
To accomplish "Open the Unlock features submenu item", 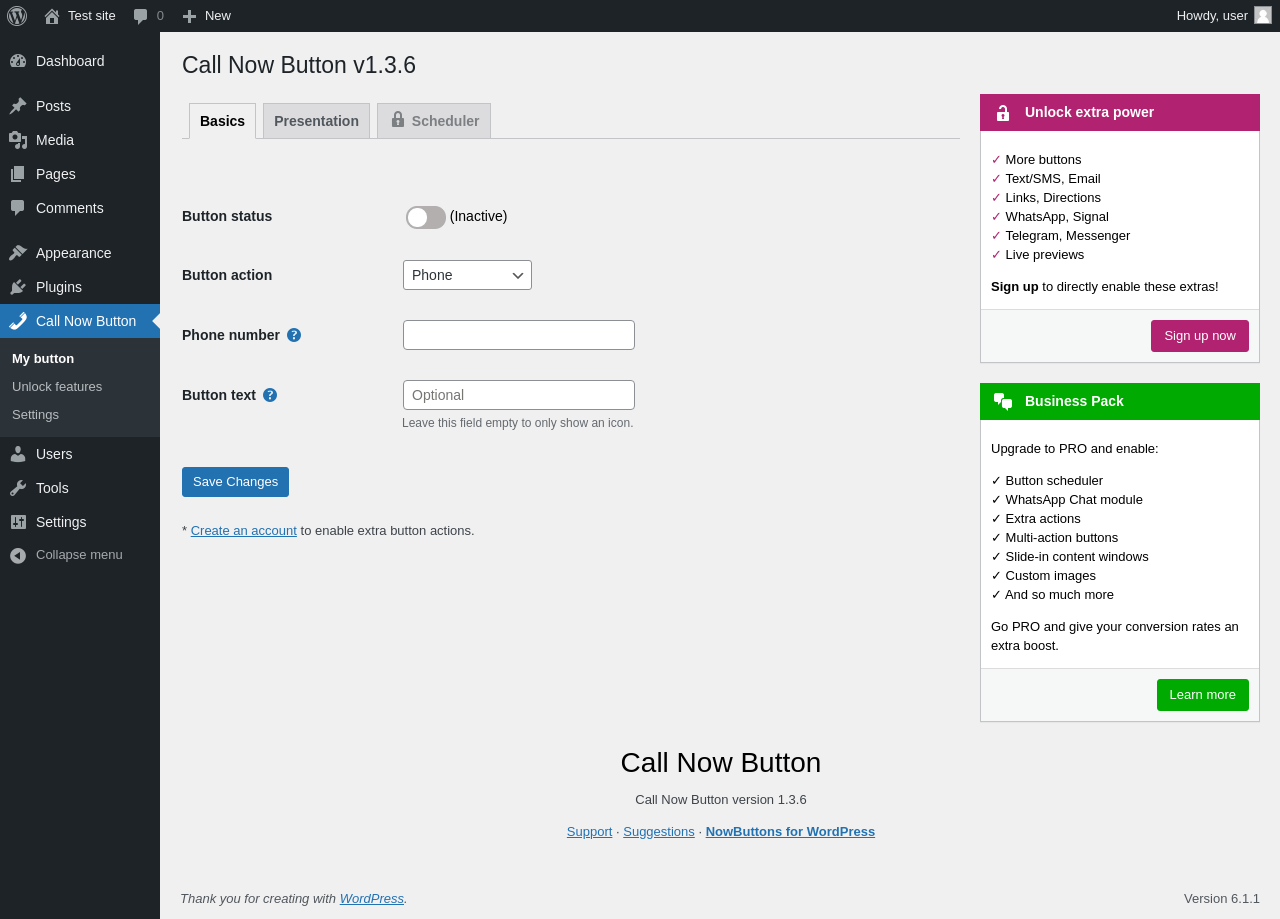I will 57,387.
